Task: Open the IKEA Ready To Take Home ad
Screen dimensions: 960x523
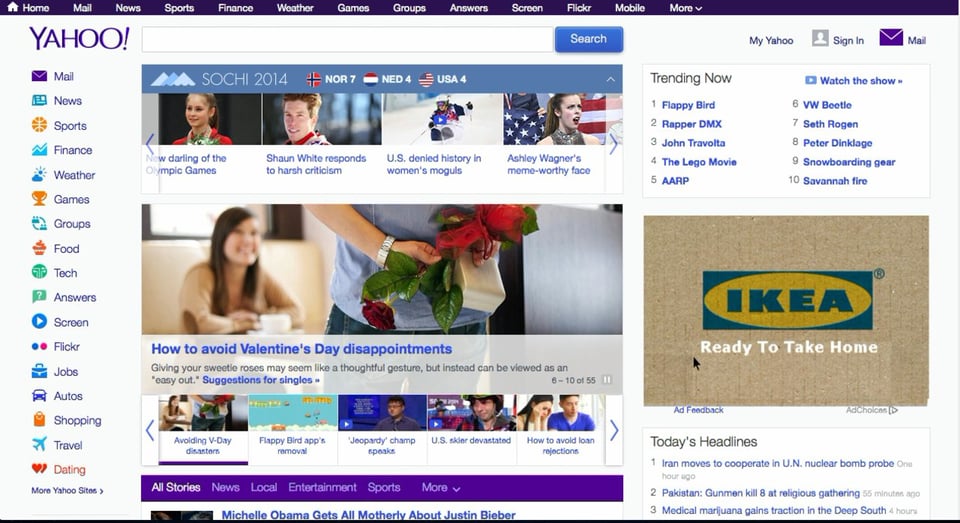Action: [786, 310]
